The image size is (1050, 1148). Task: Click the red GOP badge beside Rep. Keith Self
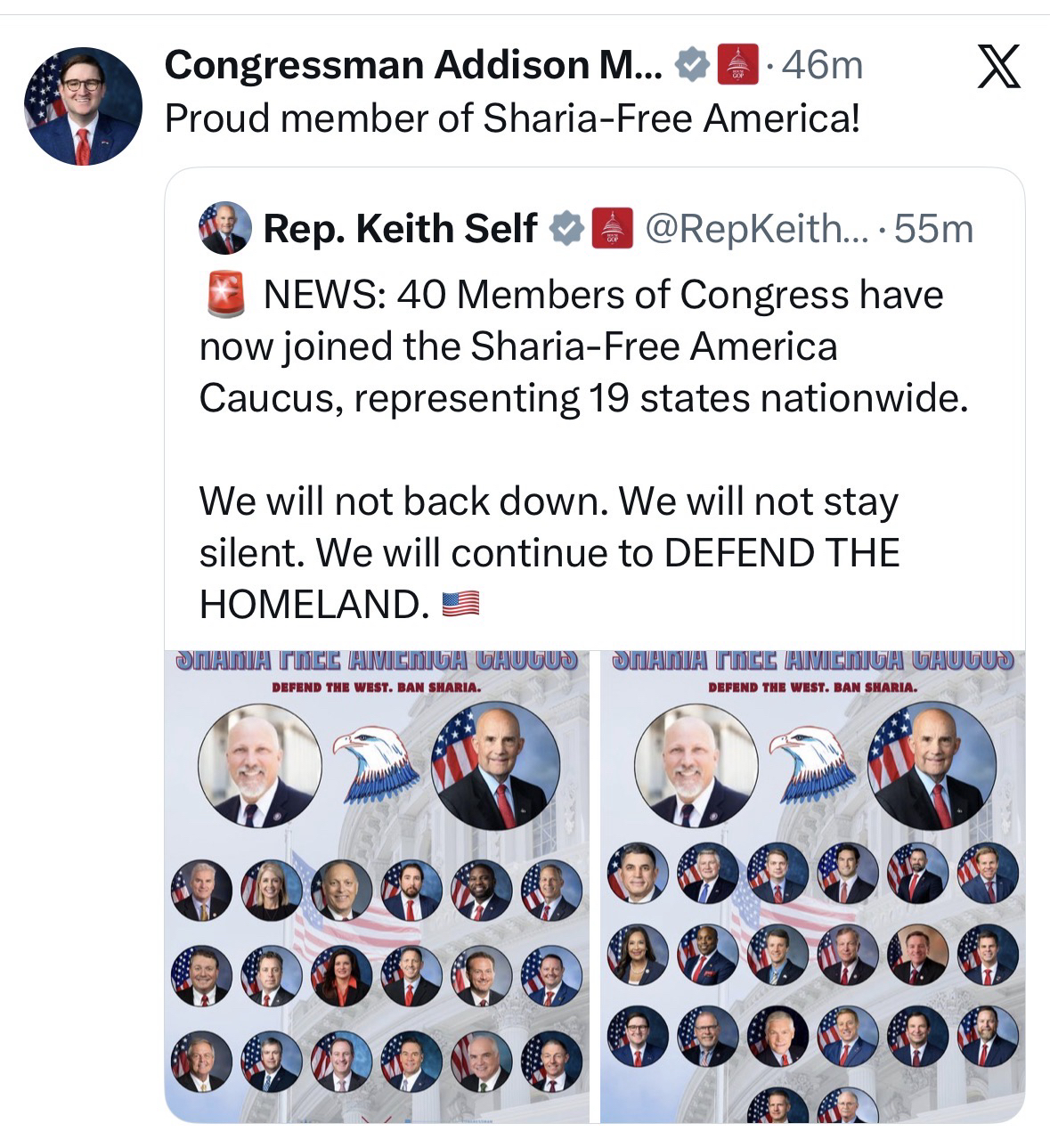pyautogui.click(x=612, y=229)
